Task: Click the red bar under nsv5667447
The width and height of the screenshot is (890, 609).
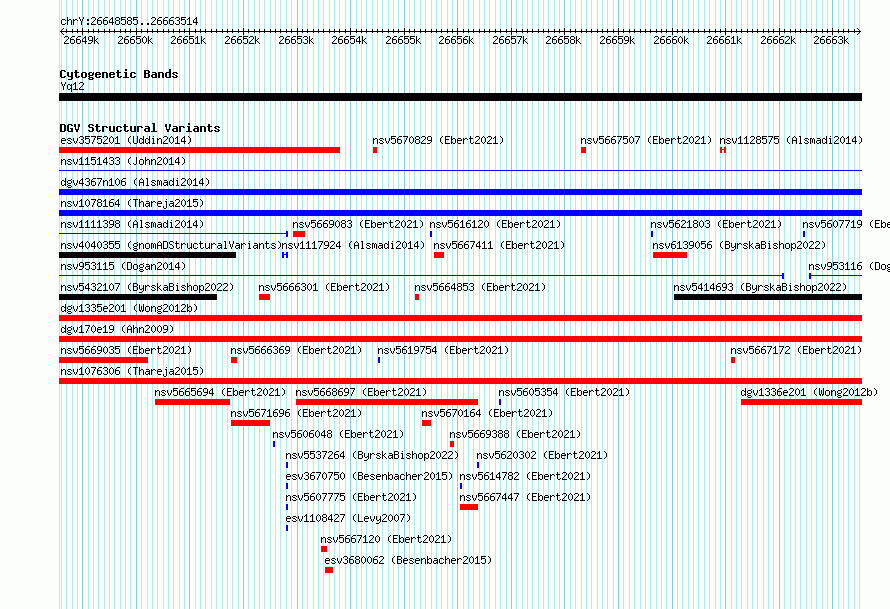Action: (469, 507)
